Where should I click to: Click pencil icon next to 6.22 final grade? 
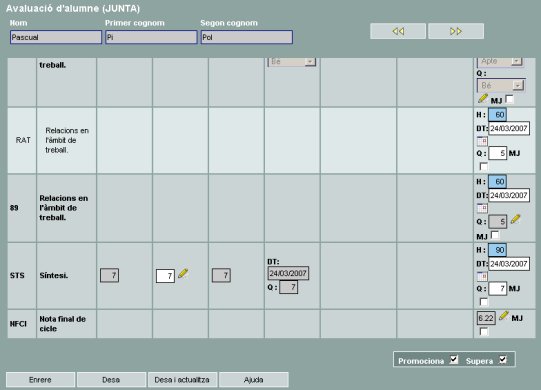504,315
